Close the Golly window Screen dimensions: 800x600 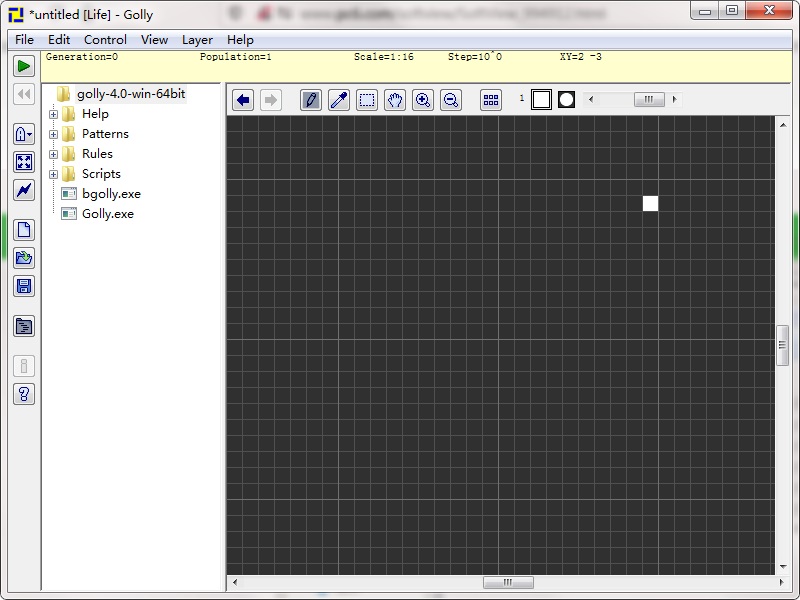pos(769,11)
